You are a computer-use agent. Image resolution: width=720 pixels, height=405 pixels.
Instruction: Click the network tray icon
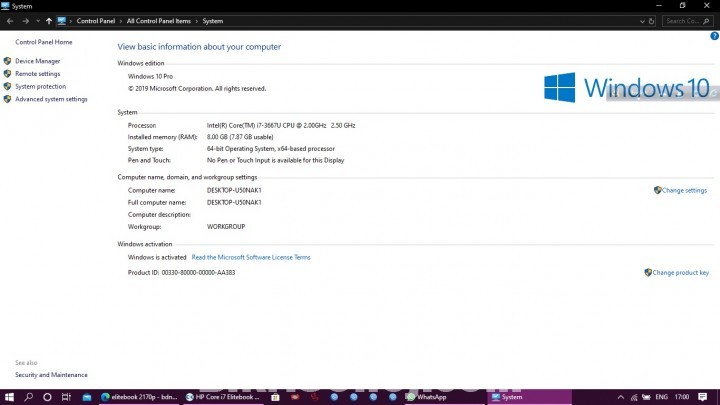pyautogui.click(x=634, y=397)
